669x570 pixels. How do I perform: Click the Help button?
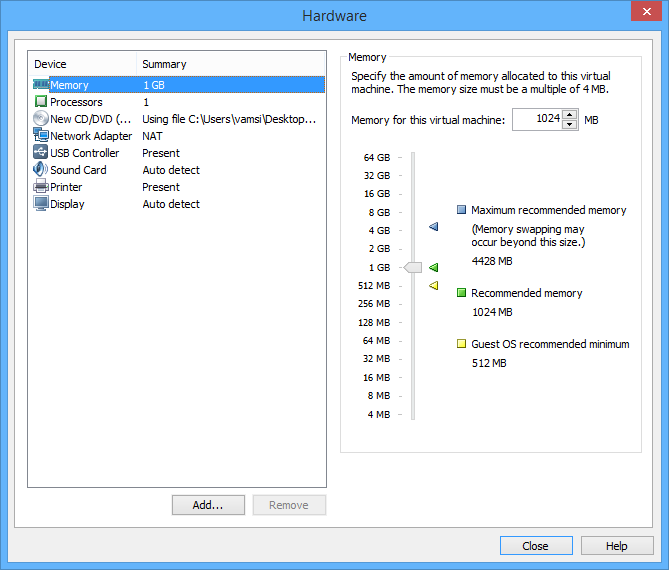[x=617, y=546]
